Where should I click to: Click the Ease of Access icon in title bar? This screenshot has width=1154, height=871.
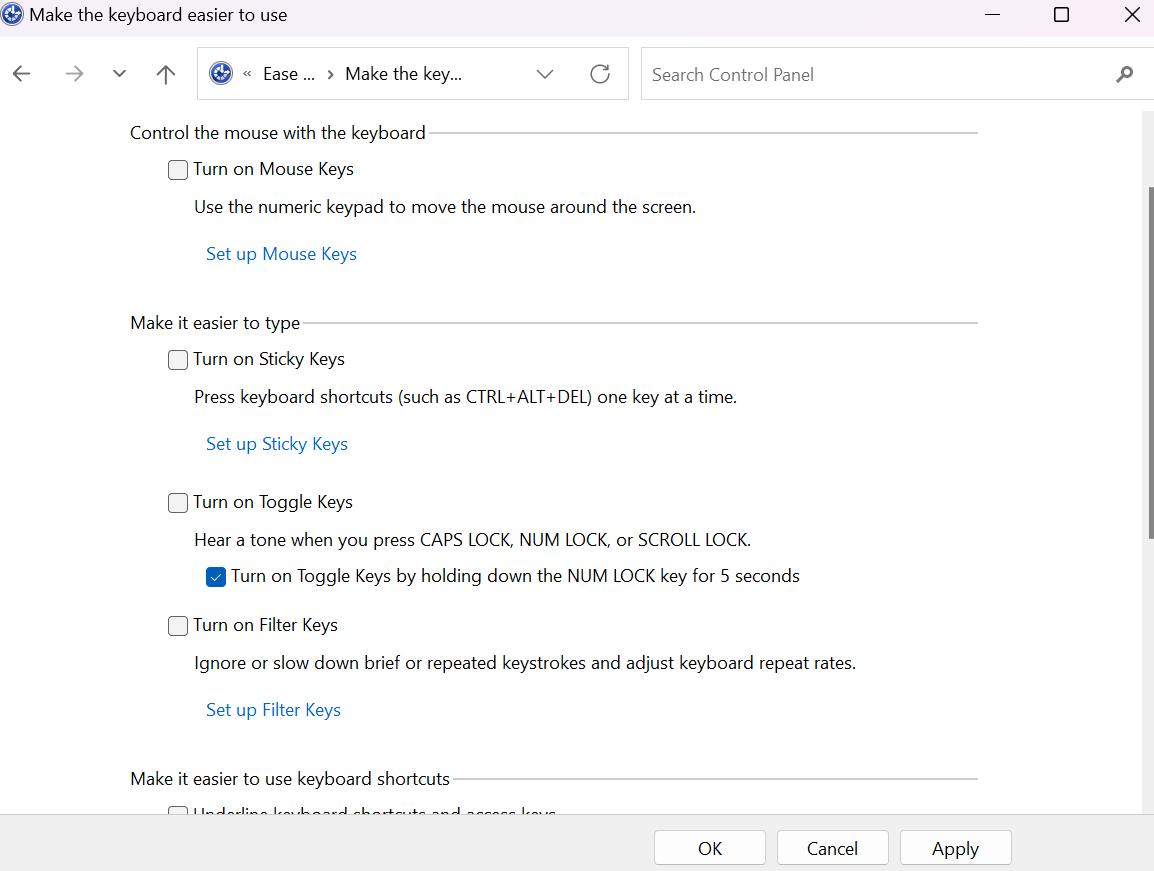[12, 15]
